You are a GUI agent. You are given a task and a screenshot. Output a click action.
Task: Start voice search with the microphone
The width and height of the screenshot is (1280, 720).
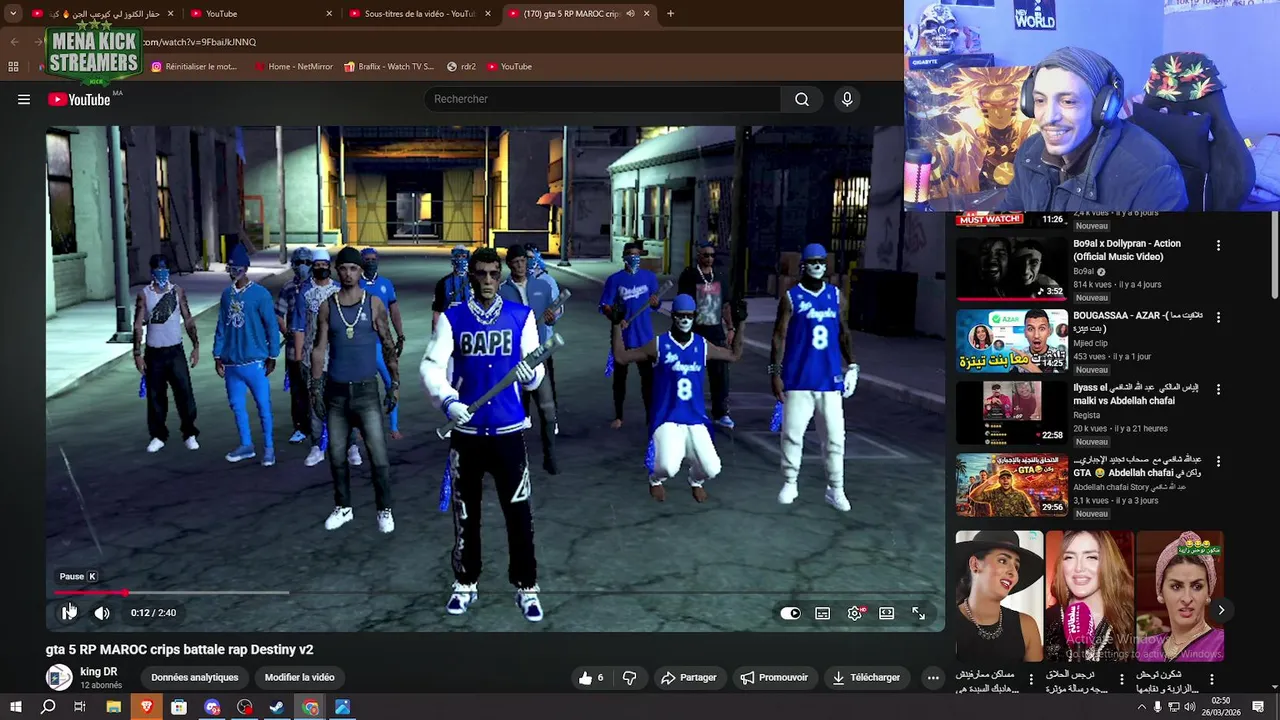(847, 99)
